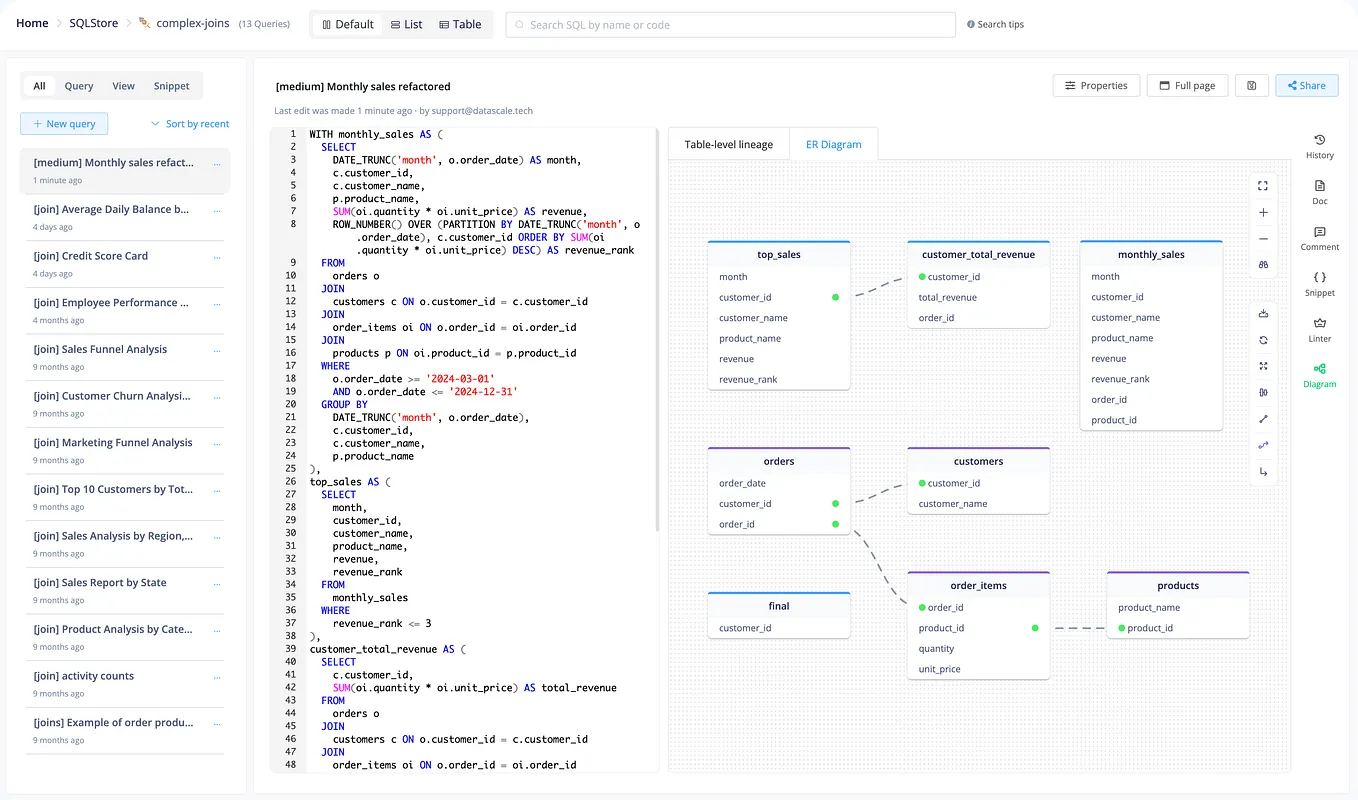Select the top_sales table header
The width and height of the screenshot is (1358, 800).
tap(779, 254)
